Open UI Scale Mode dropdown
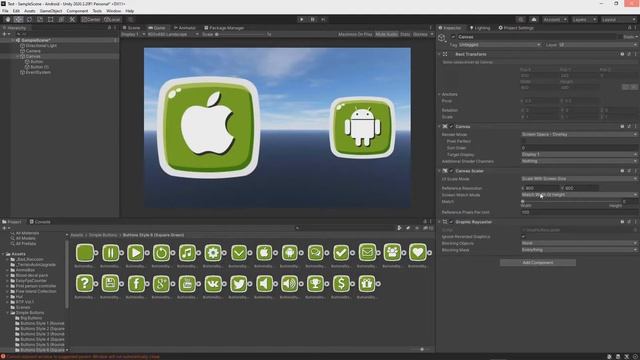This screenshot has width=640, height=360. pyautogui.click(x=579, y=179)
